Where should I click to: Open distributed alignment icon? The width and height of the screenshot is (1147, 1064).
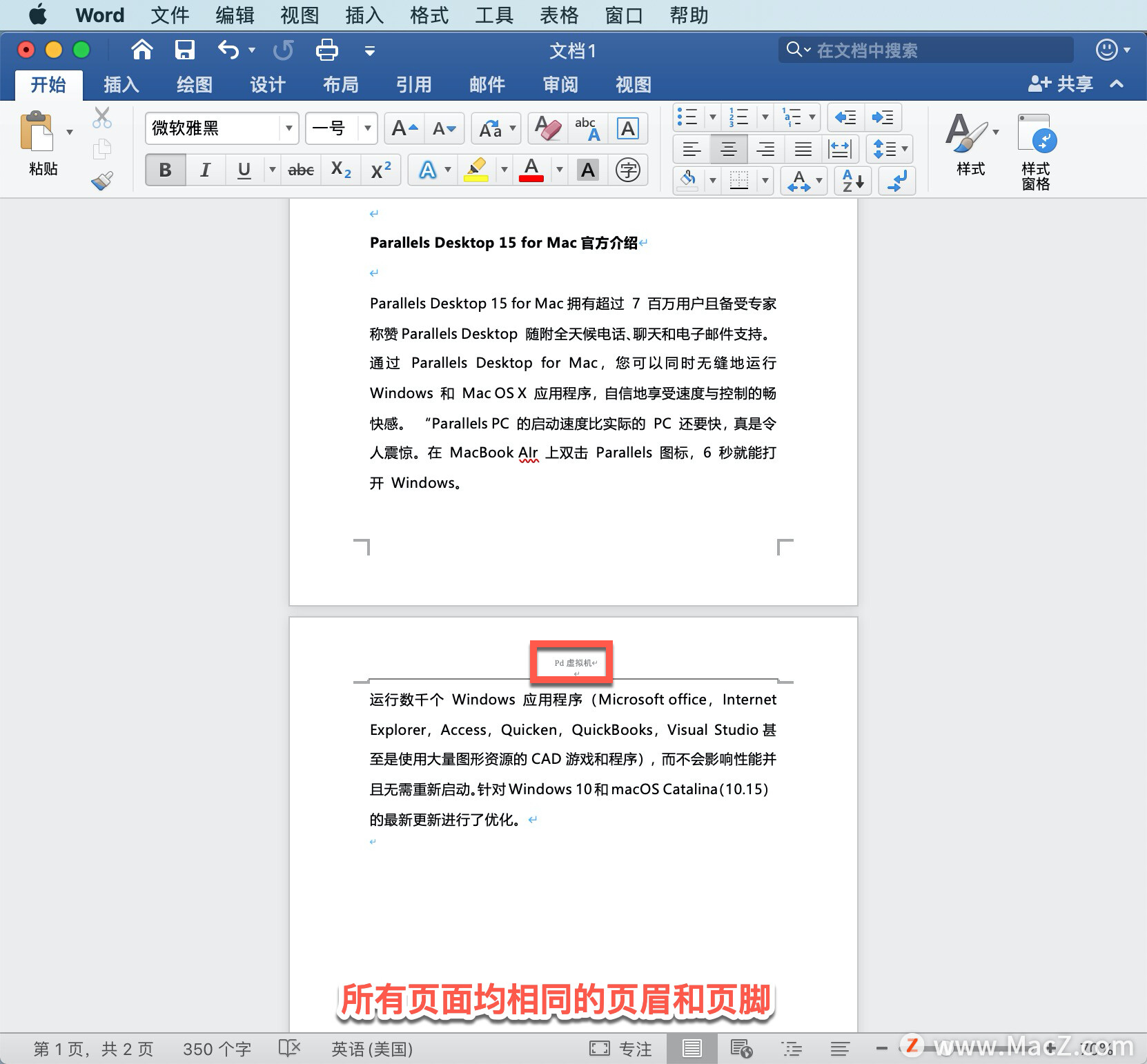tap(840, 149)
